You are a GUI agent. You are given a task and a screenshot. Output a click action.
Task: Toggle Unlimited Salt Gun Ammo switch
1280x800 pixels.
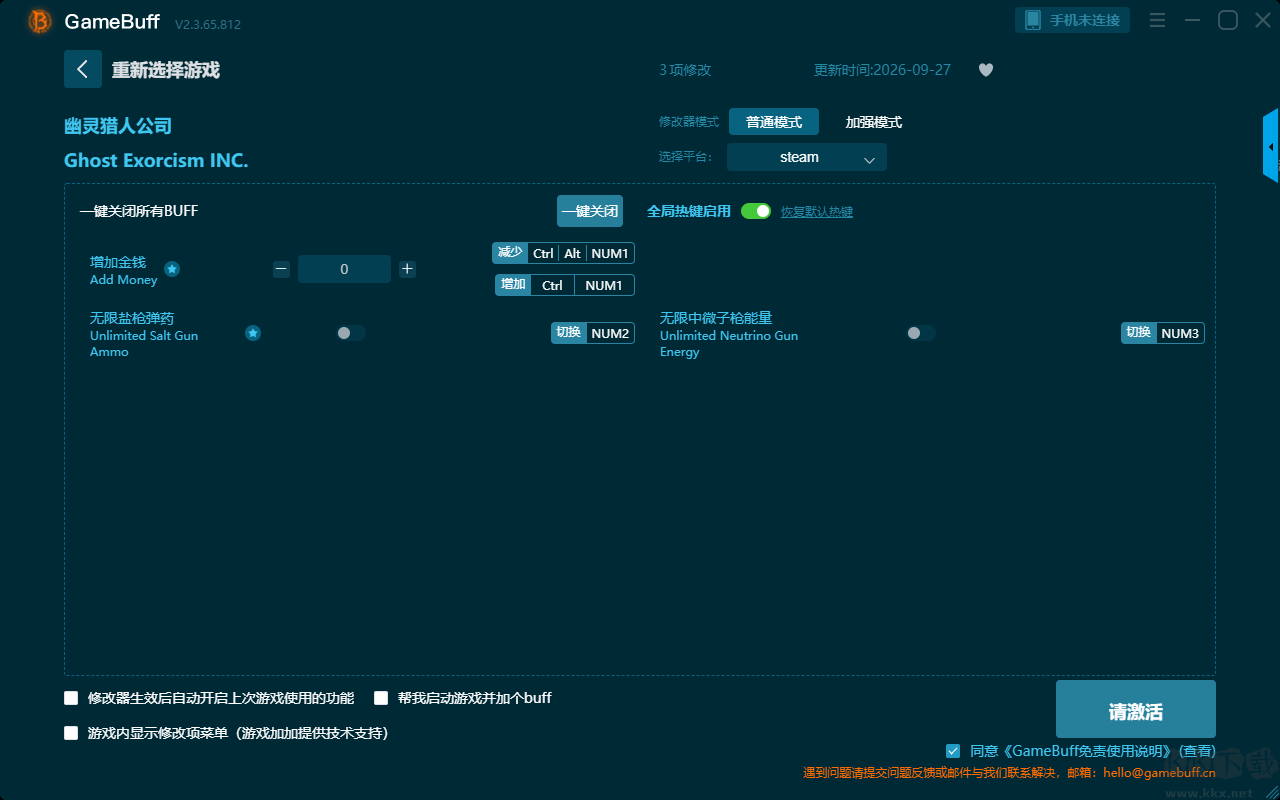pyautogui.click(x=351, y=333)
